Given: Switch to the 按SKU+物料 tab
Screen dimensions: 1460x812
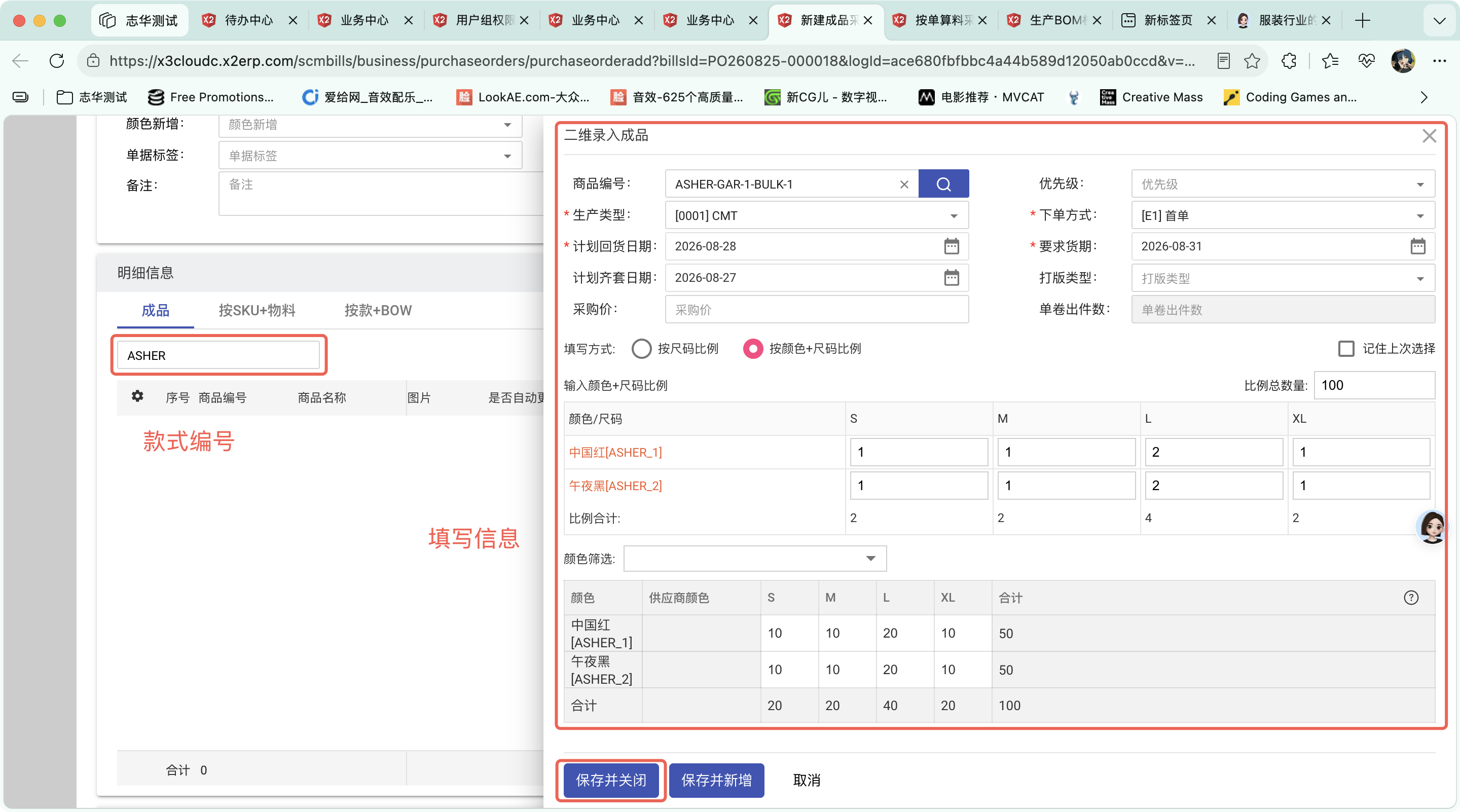Looking at the screenshot, I should (257, 310).
